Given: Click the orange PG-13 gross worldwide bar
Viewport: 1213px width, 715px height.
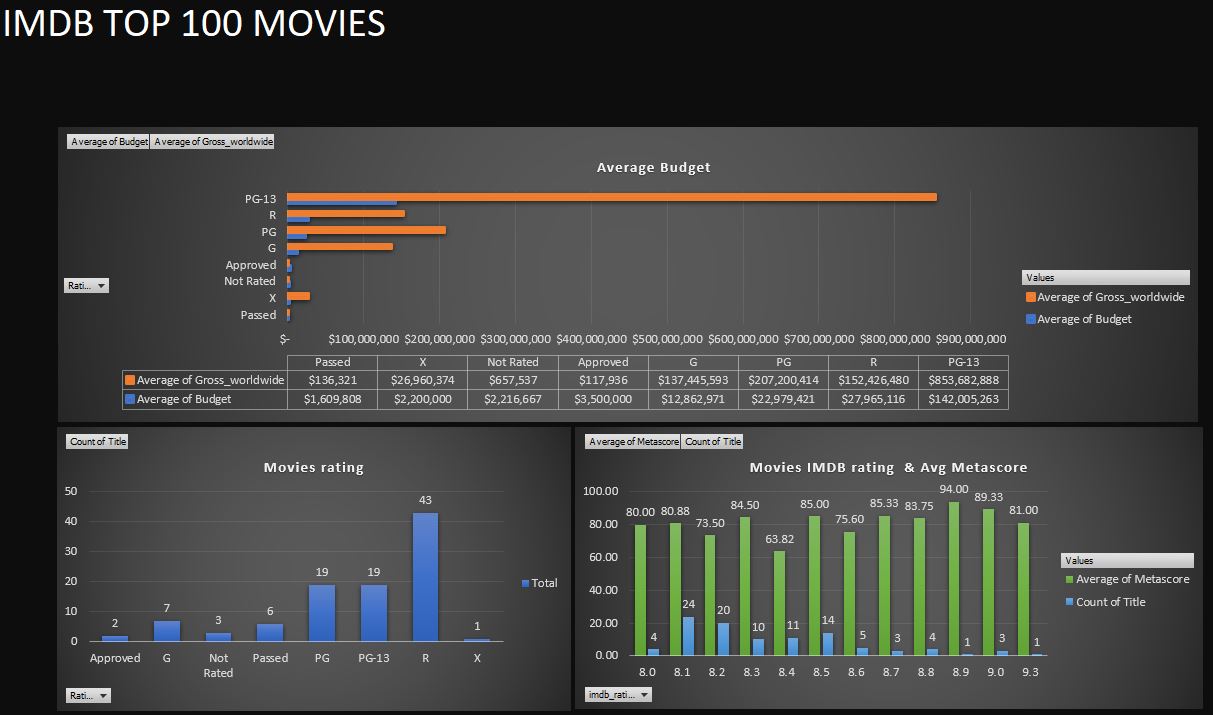Looking at the screenshot, I should (612, 197).
